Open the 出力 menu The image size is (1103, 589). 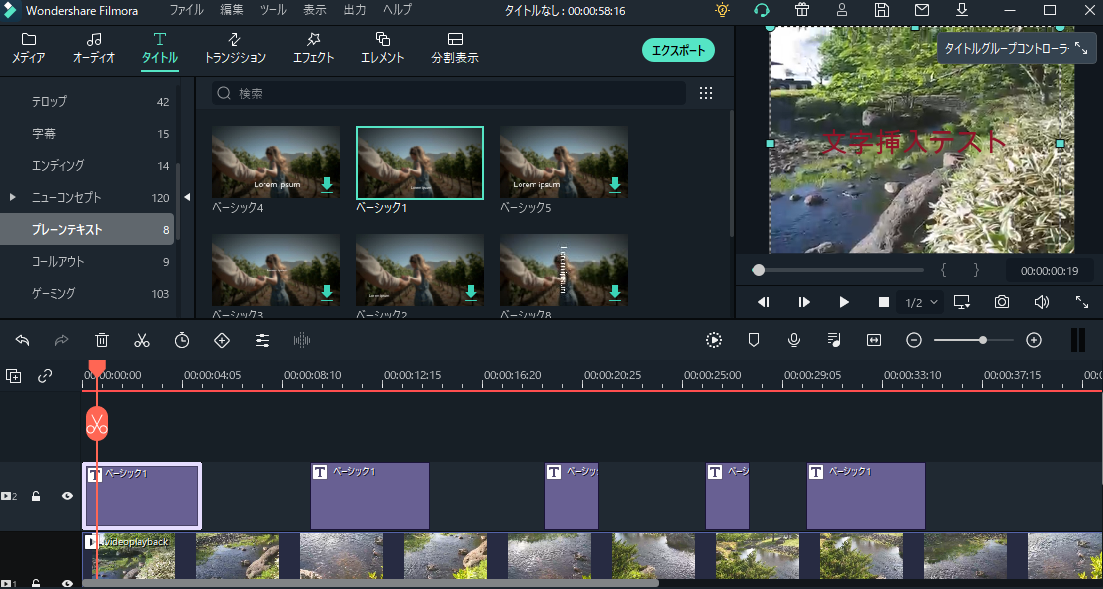355,11
